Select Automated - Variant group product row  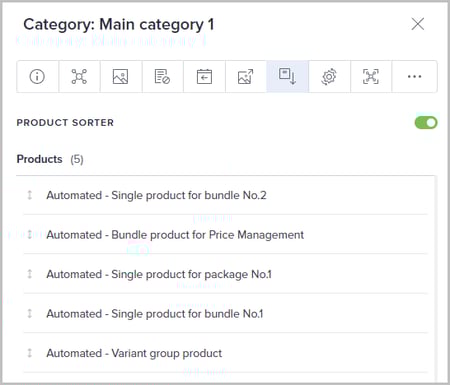pyautogui.click(x=225, y=353)
